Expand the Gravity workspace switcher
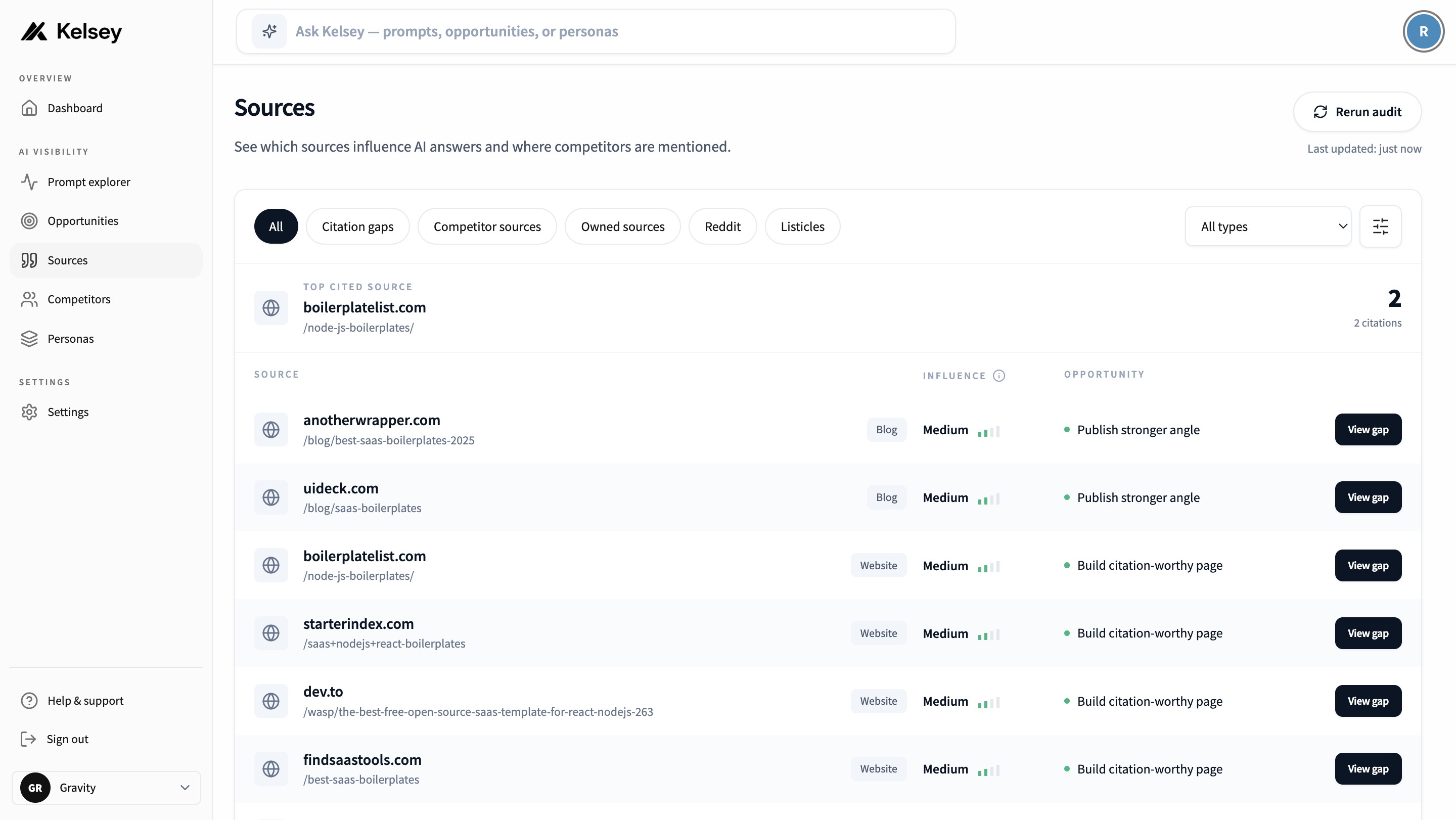This screenshot has width=1456, height=820. pos(106,788)
